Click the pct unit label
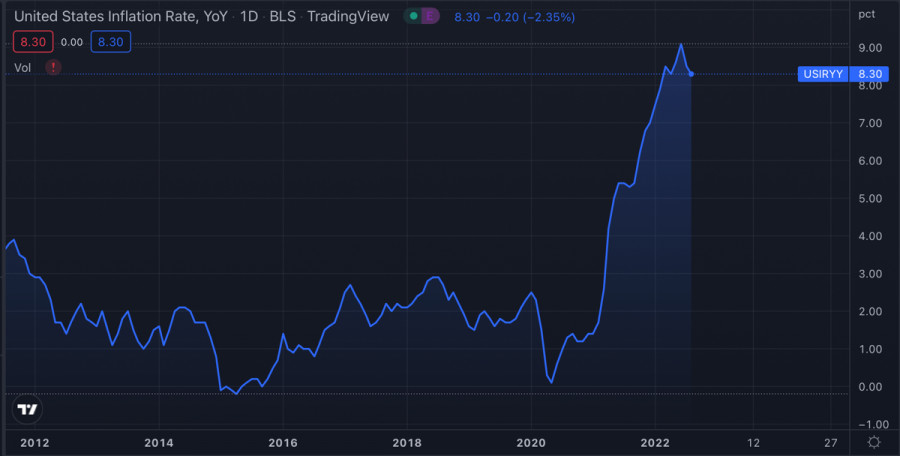 (x=866, y=13)
